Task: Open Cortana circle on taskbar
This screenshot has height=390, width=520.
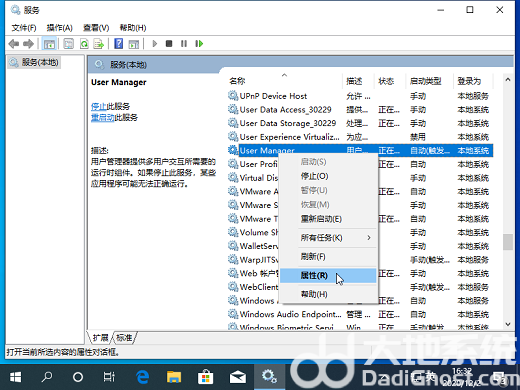Action: point(78,377)
